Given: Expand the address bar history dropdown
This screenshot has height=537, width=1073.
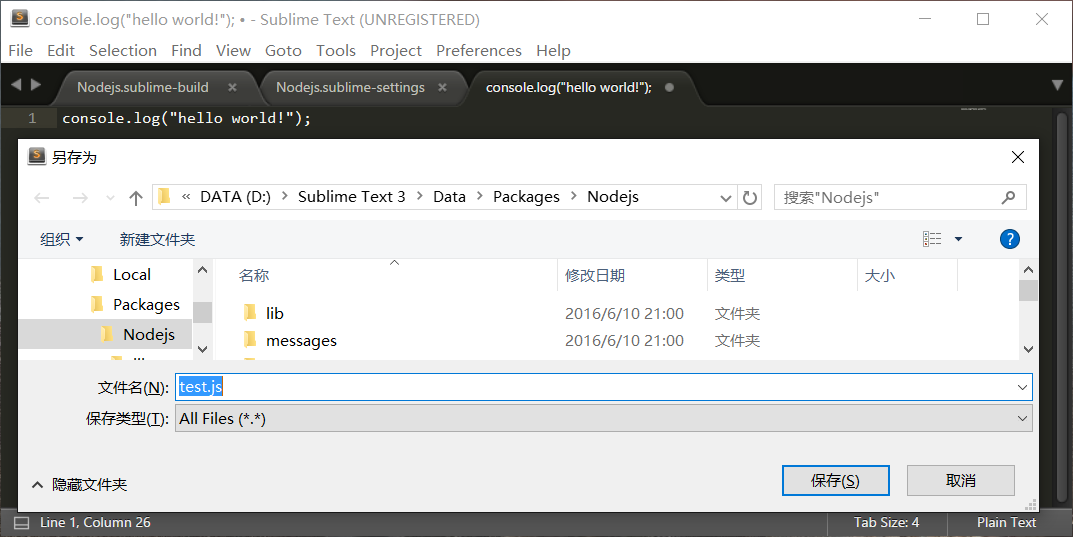Looking at the screenshot, I should pos(726,198).
